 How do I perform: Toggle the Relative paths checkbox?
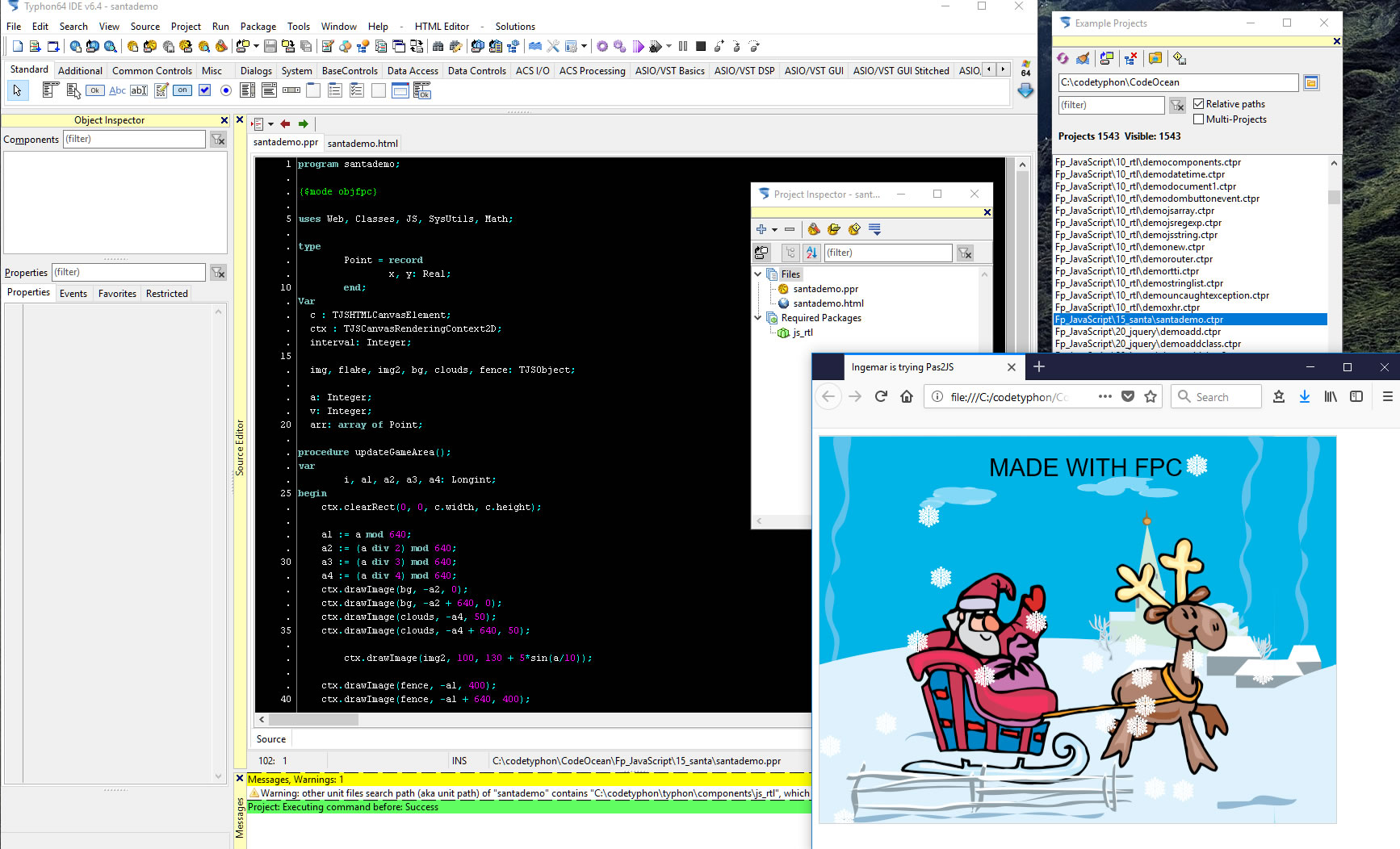pyautogui.click(x=1199, y=104)
